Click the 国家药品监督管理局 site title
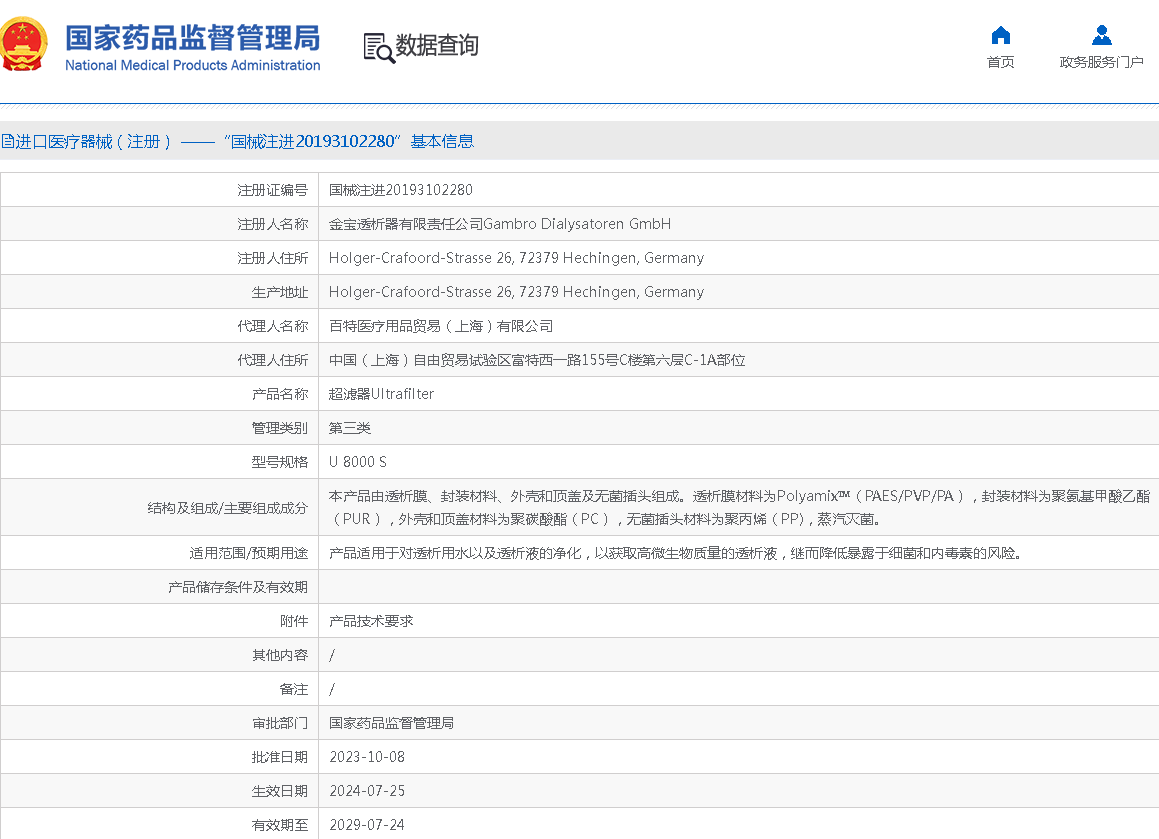1159x839 pixels. point(192,38)
